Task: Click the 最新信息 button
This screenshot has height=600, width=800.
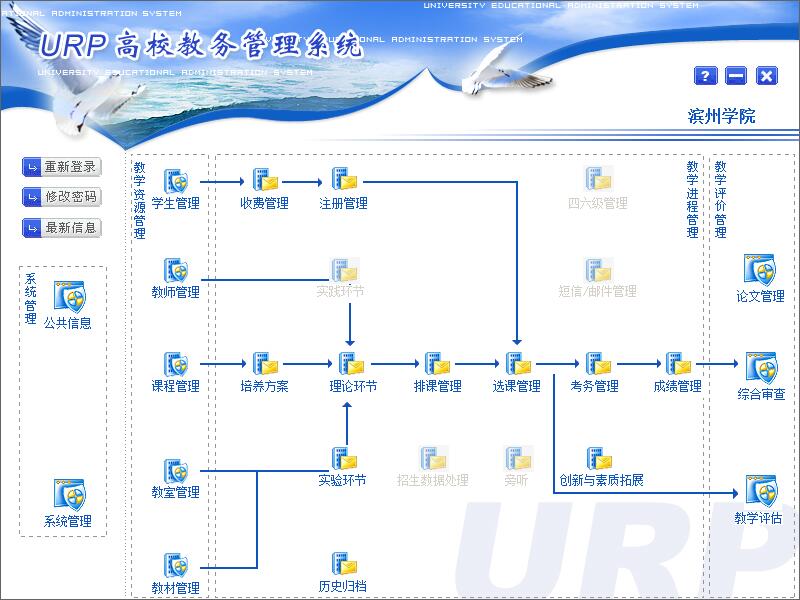Action: coord(61,228)
